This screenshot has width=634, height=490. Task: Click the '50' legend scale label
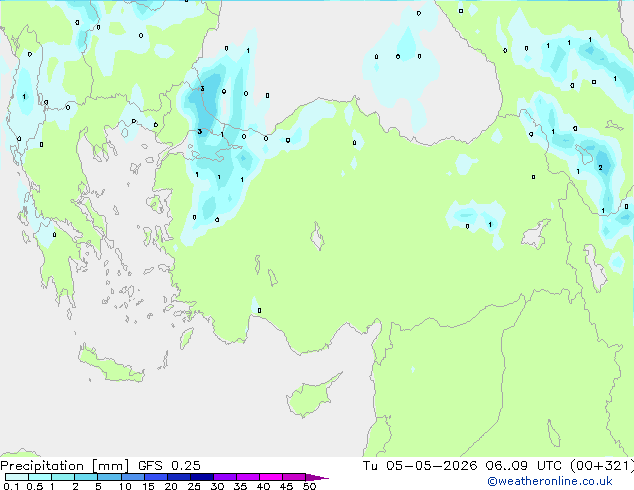click(x=309, y=486)
